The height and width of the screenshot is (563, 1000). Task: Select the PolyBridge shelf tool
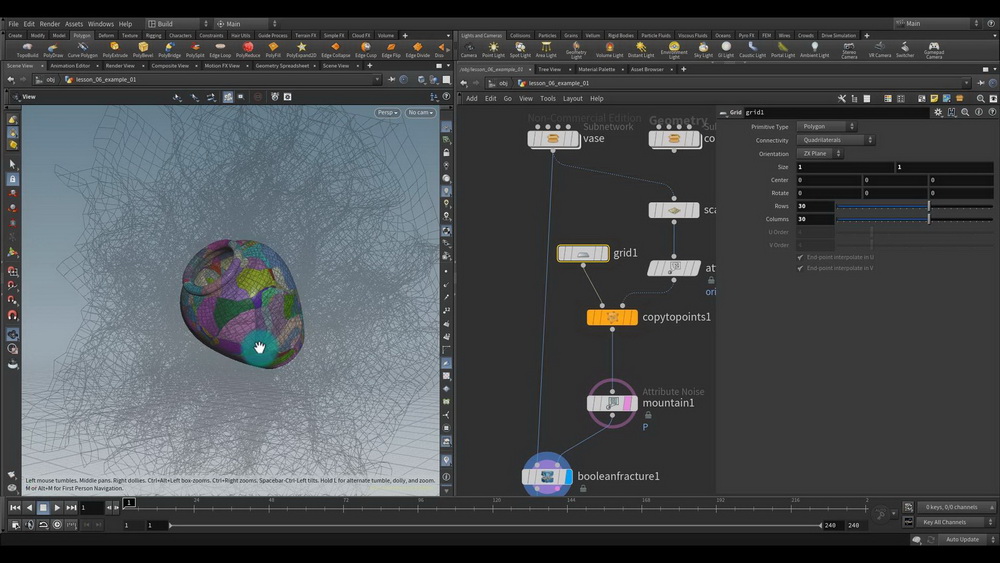(169, 50)
